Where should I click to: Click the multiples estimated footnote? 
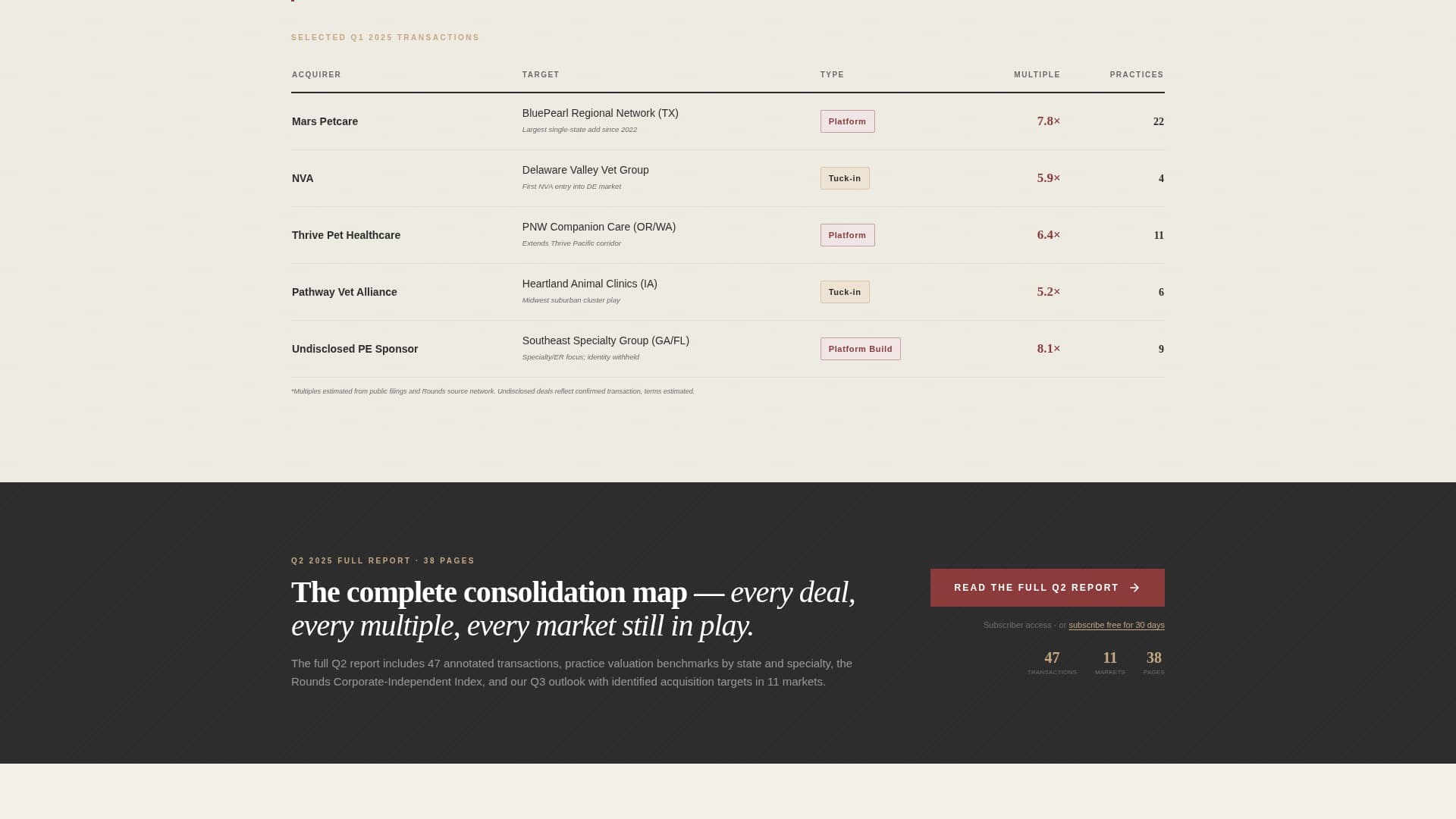tap(493, 391)
